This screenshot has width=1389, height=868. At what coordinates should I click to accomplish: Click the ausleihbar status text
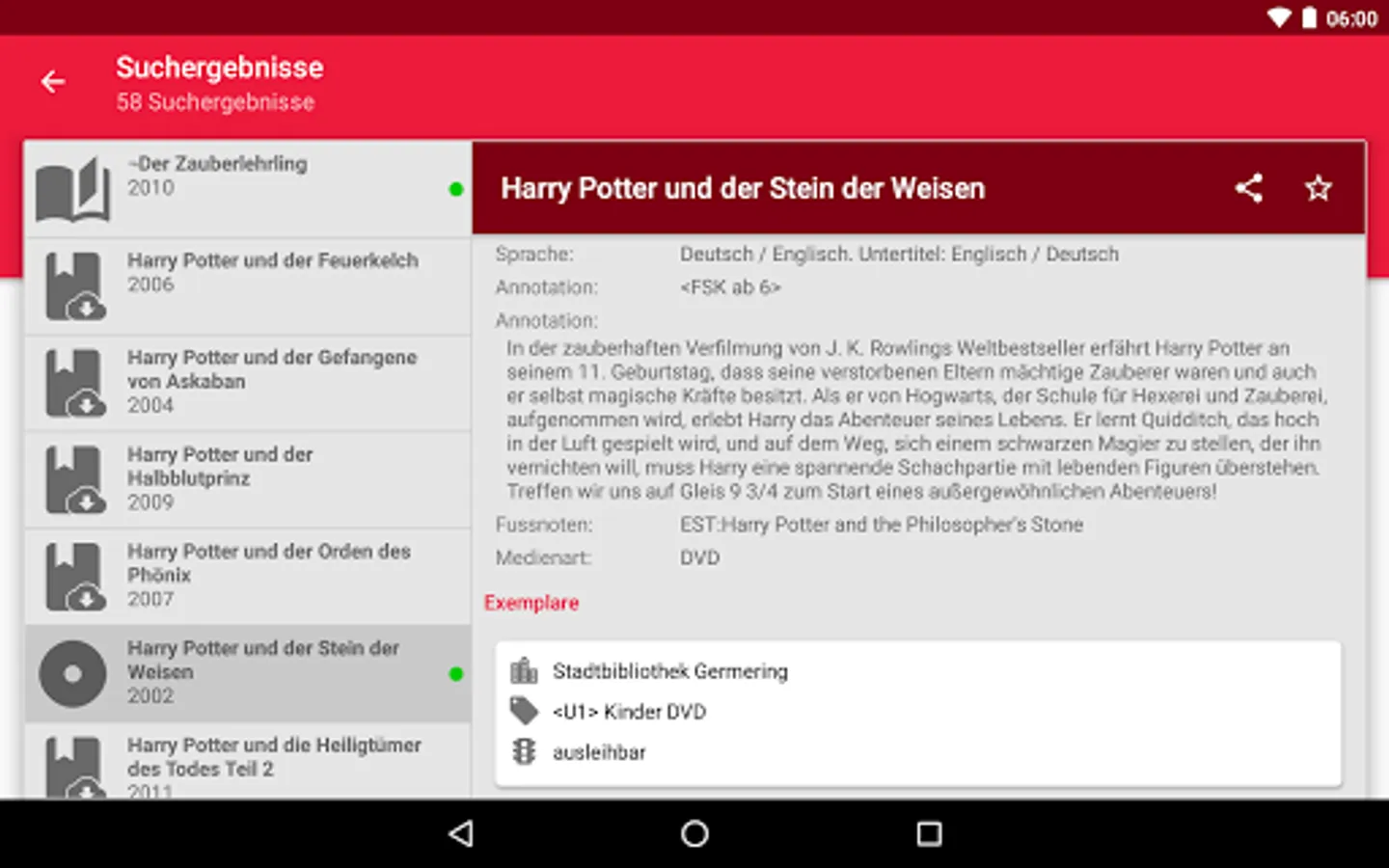pos(599,752)
